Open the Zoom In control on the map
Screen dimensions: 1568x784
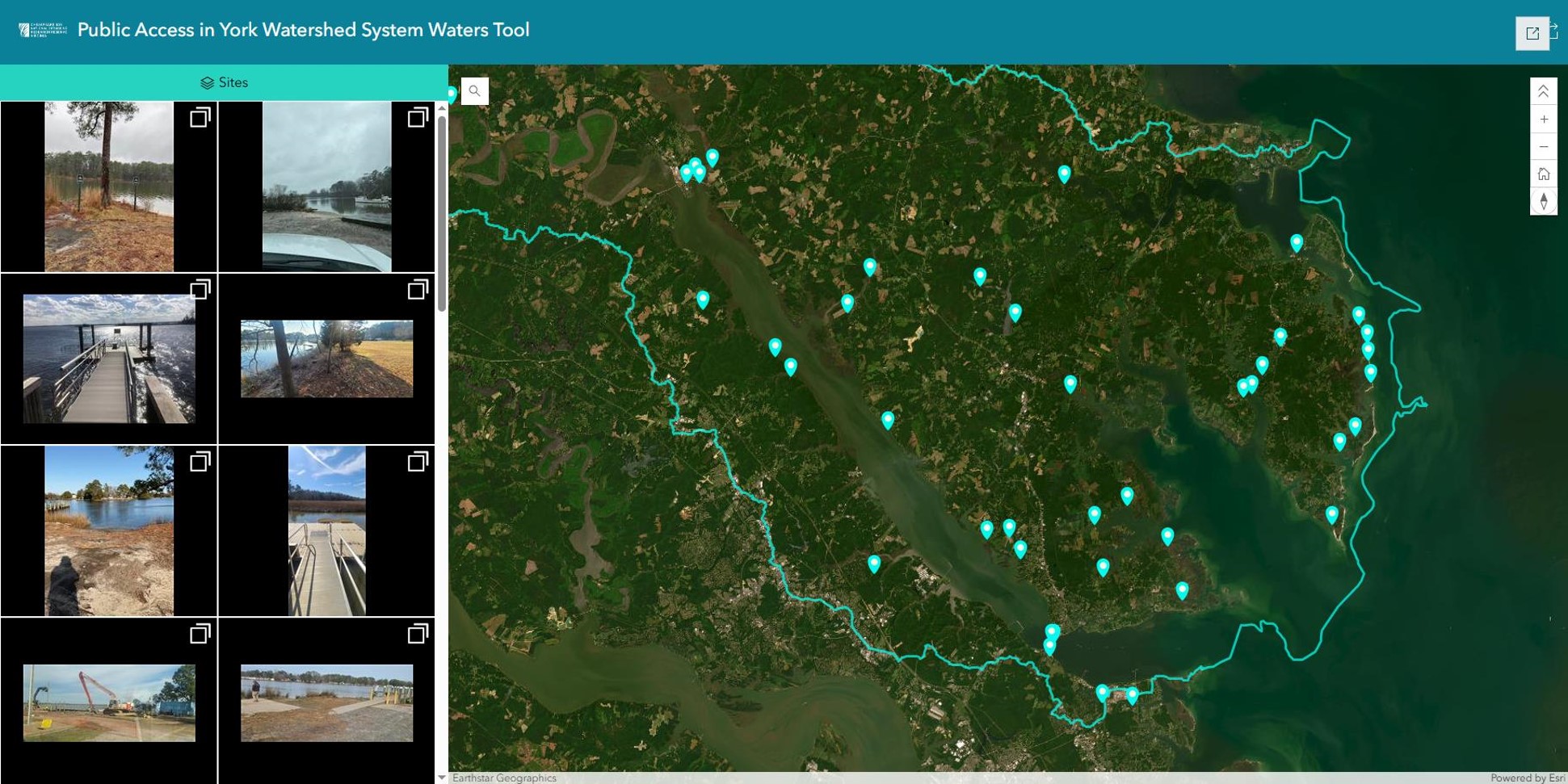1544,119
